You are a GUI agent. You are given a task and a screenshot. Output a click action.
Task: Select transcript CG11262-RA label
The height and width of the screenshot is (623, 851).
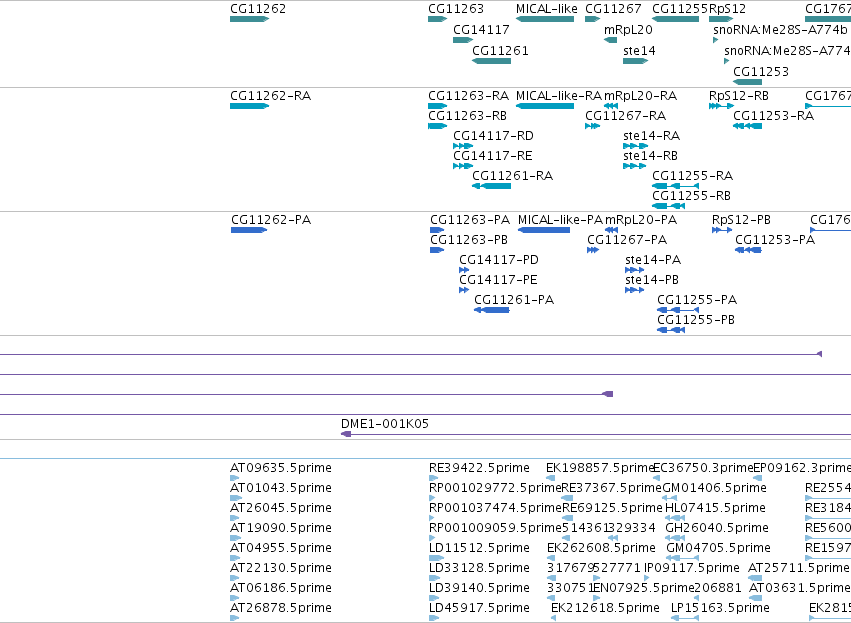coord(270,96)
